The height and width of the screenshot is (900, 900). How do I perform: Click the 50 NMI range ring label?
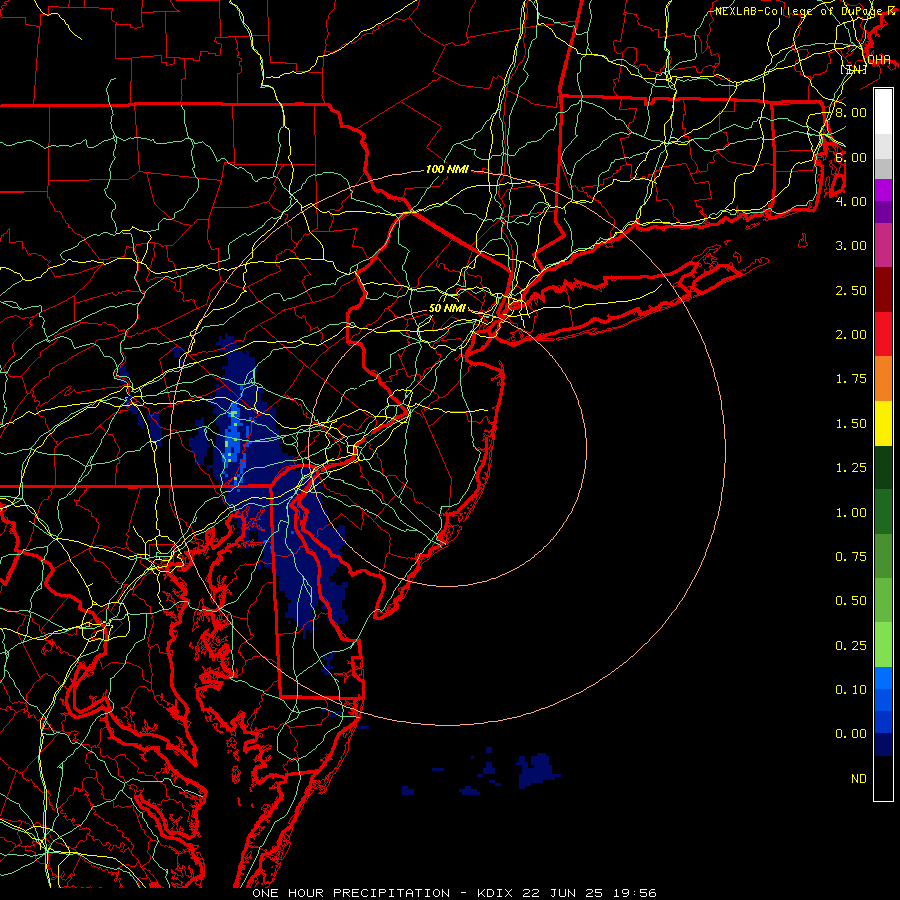(x=447, y=308)
